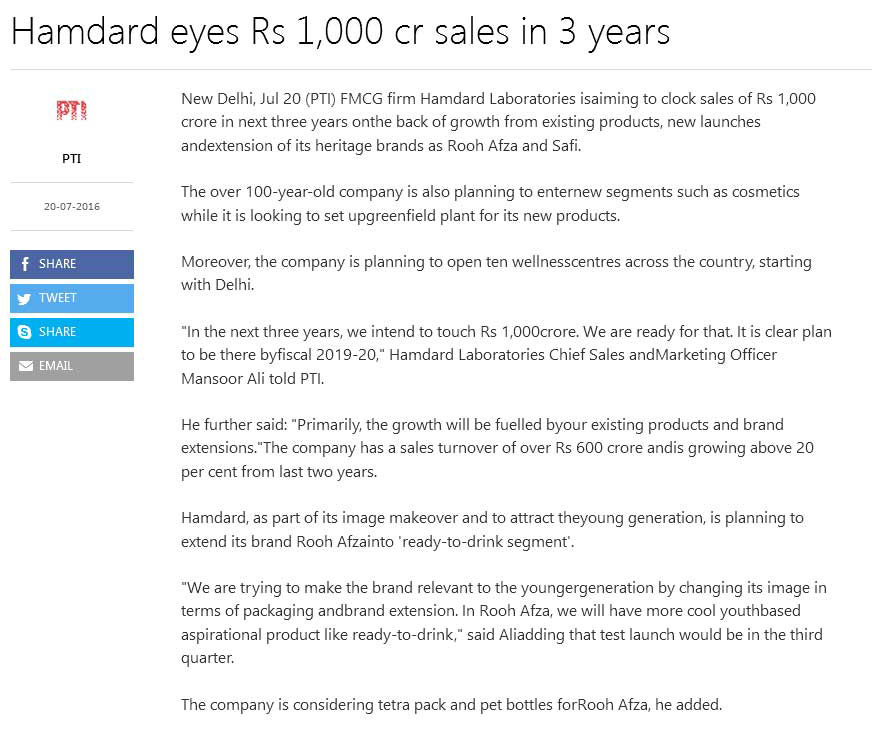
Task: Click the paragraph starting "New Delhi, Jul 20"
Action: 498,122
